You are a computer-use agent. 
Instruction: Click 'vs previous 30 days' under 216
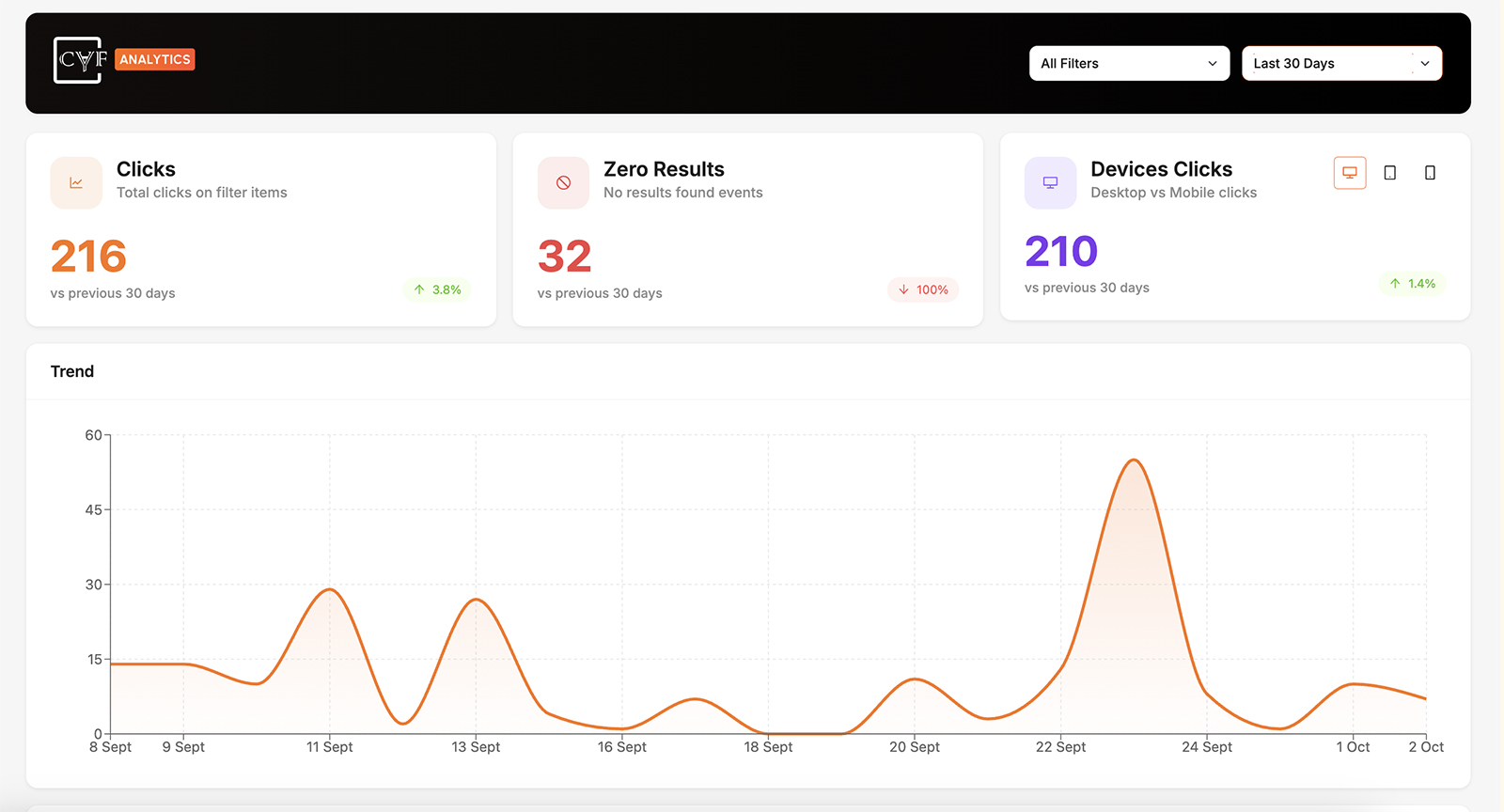tap(113, 293)
